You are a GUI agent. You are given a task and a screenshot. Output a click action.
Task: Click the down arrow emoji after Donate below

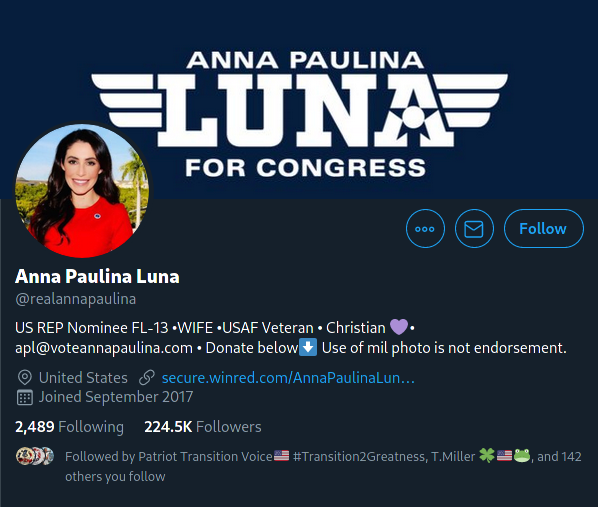[308, 348]
